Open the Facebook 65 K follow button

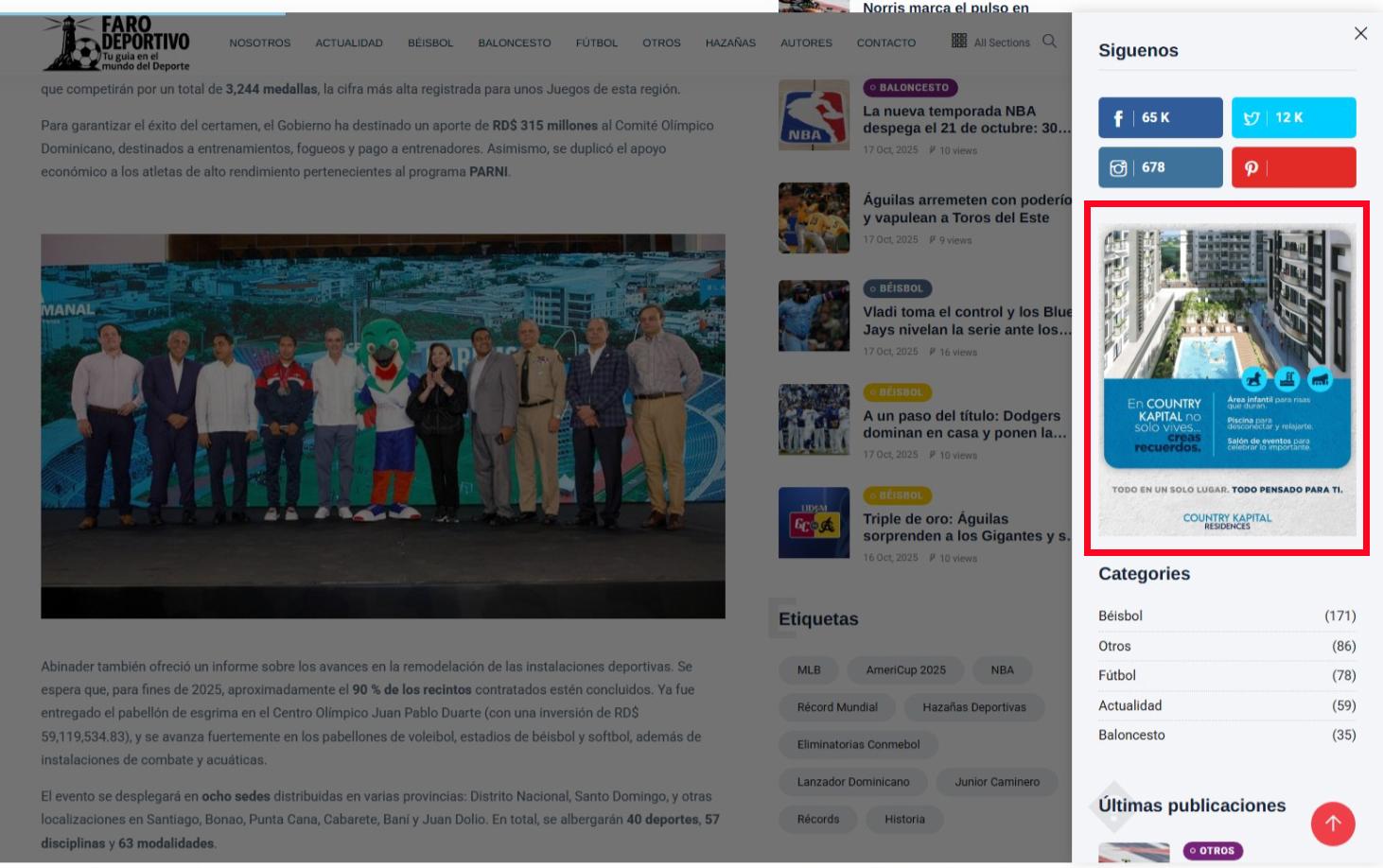coord(1160,118)
